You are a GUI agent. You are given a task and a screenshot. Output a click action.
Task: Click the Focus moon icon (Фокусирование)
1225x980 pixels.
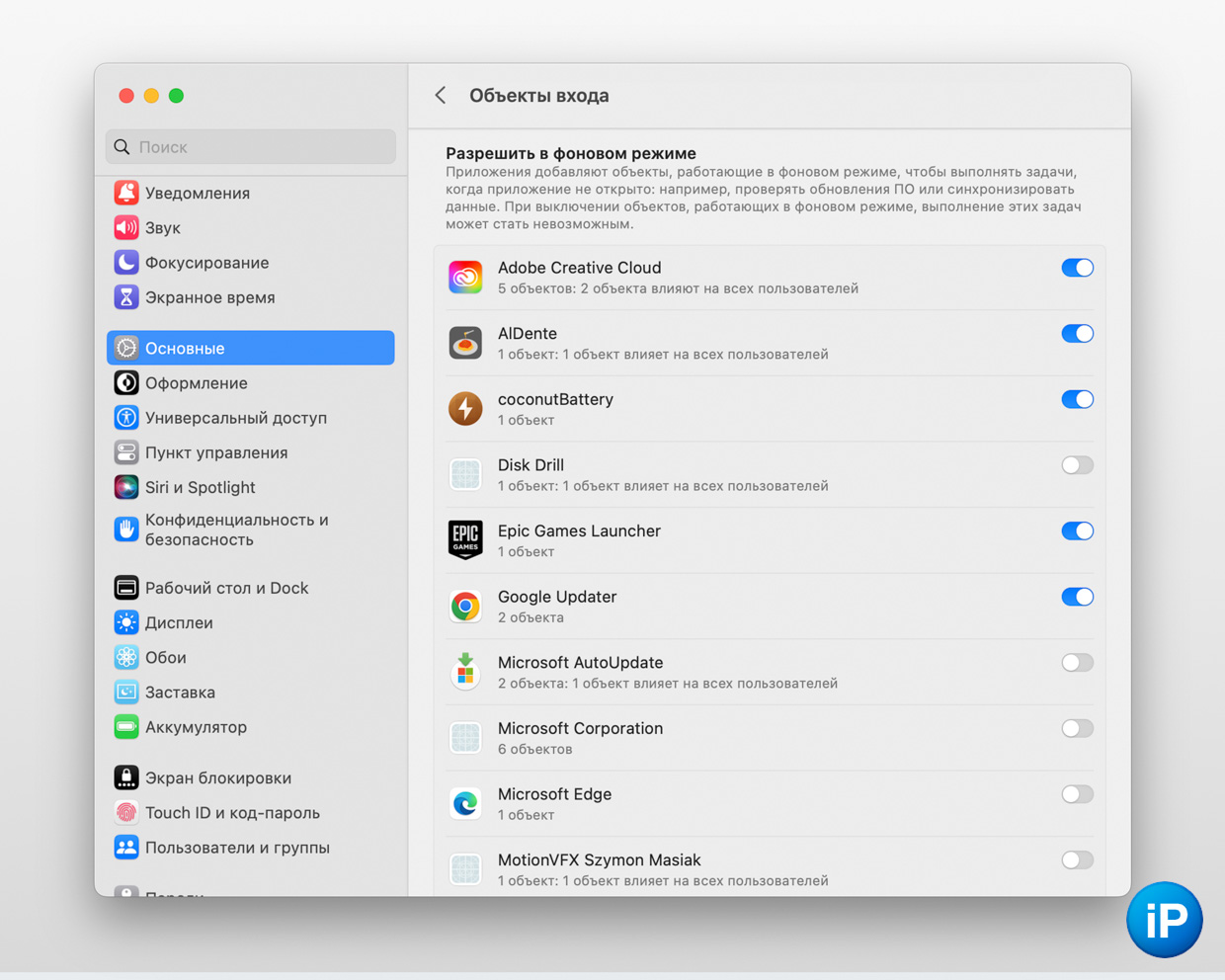126,262
